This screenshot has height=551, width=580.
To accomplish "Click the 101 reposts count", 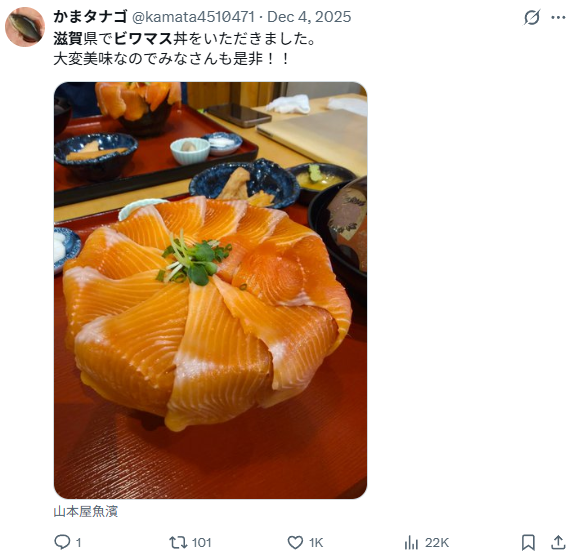I will [202, 542].
